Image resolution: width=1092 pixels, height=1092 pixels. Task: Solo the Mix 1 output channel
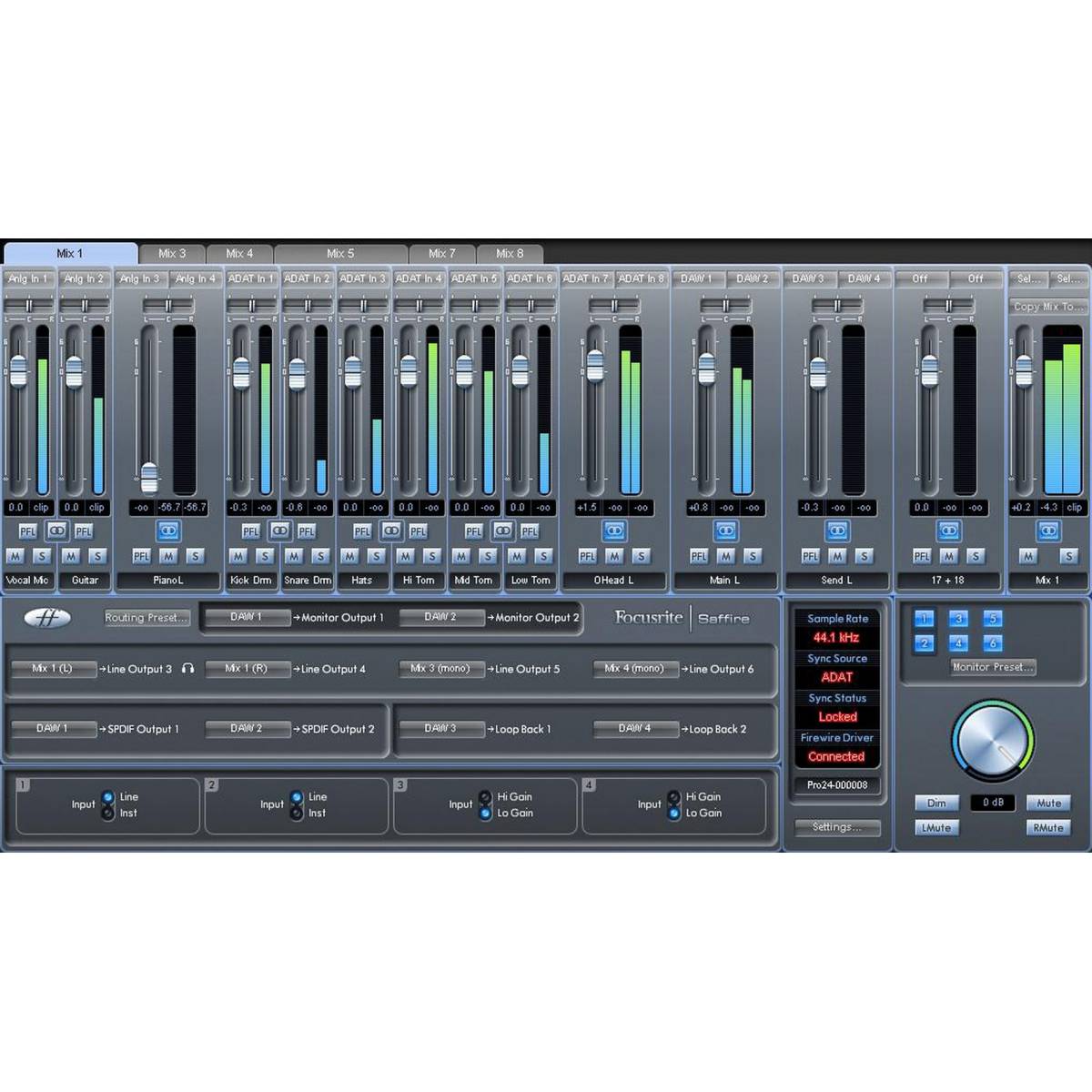click(x=1070, y=556)
